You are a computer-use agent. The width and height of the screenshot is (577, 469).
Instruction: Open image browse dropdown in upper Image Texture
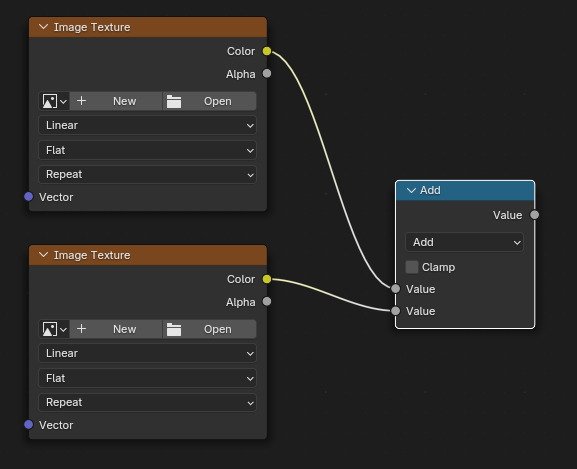click(54, 101)
